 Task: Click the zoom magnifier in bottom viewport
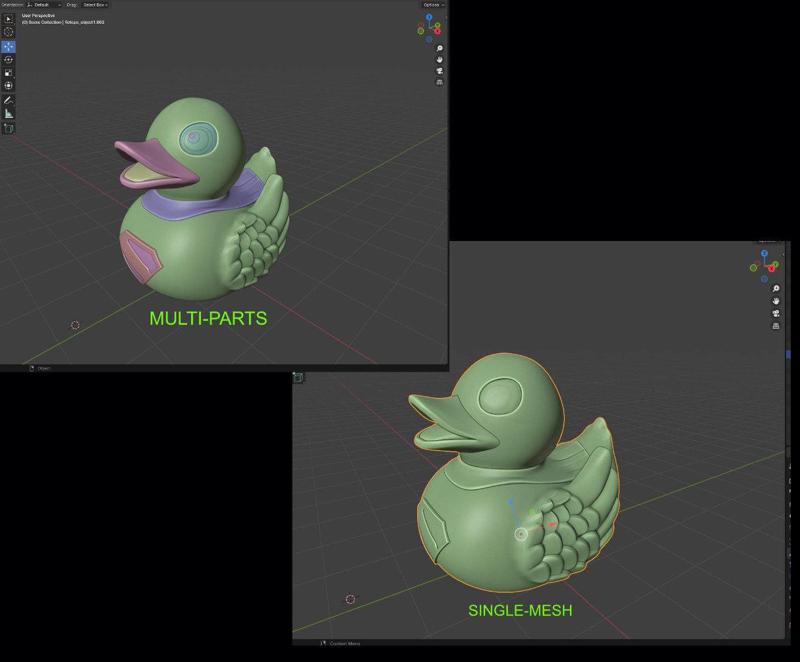[x=776, y=289]
